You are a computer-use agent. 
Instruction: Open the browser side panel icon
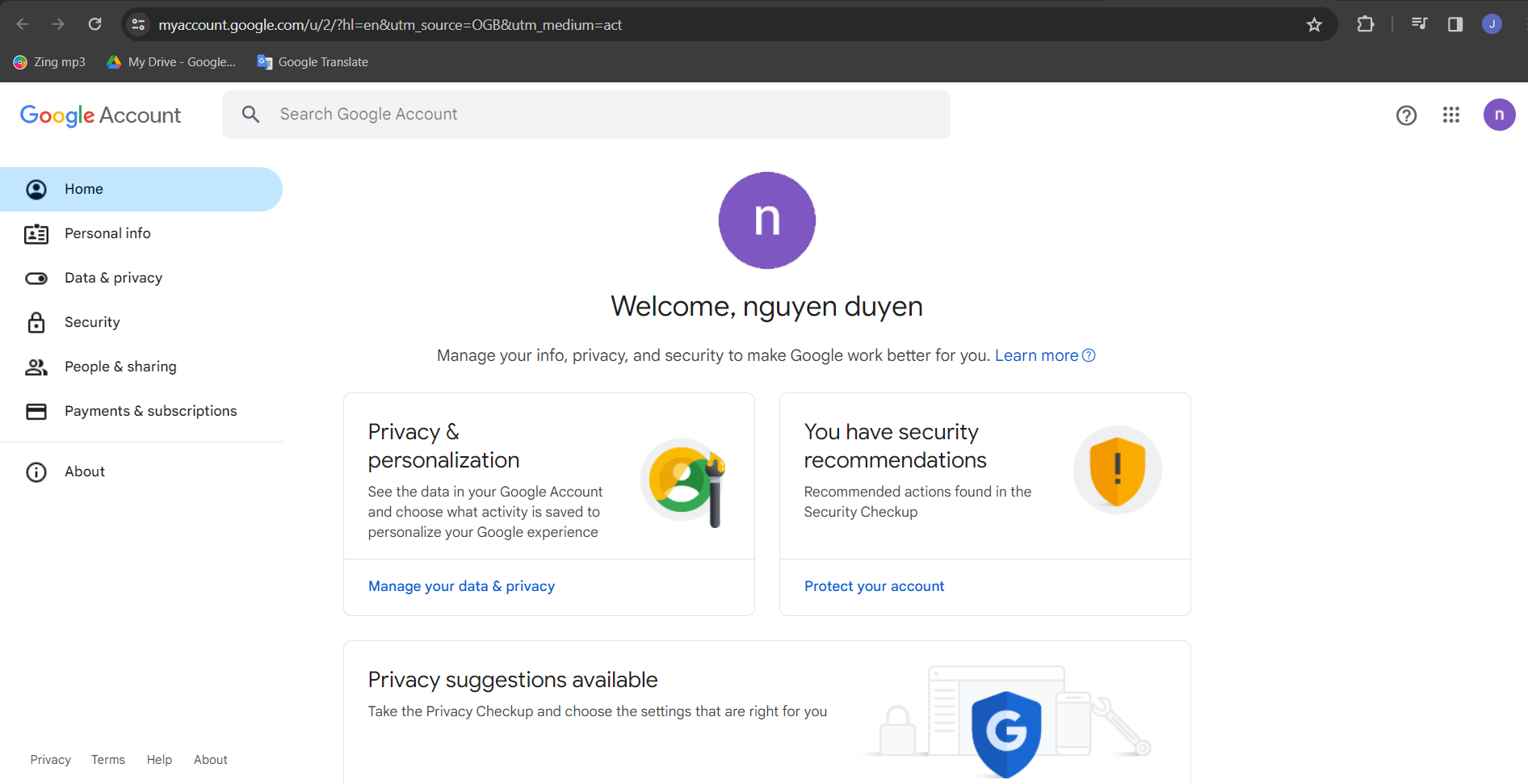pyautogui.click(x=1455, y=24)
